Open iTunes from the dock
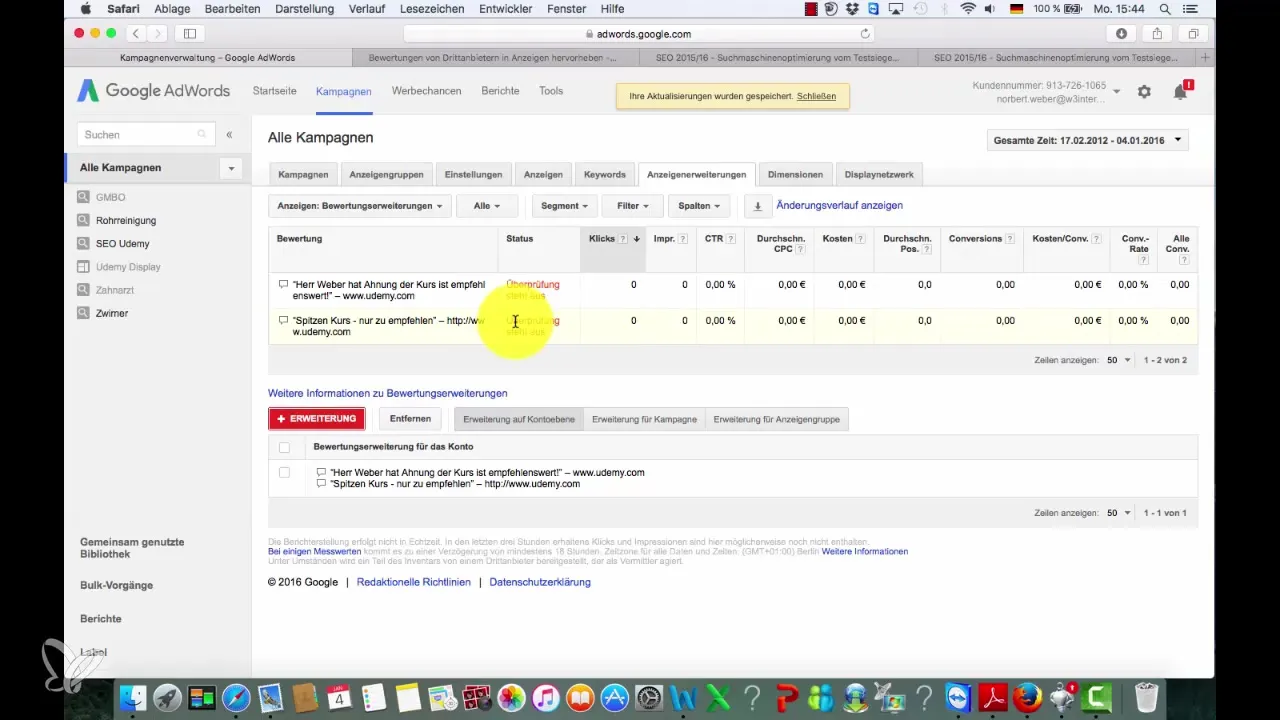Screen dimensions: 1280x720 pyautogui.click(x=545, y=697)
